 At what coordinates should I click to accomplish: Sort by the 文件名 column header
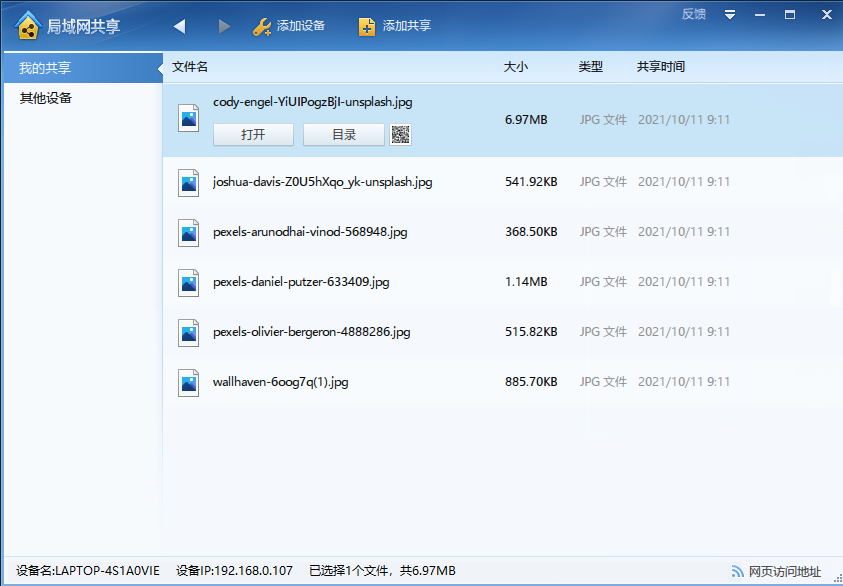[190, 67]
